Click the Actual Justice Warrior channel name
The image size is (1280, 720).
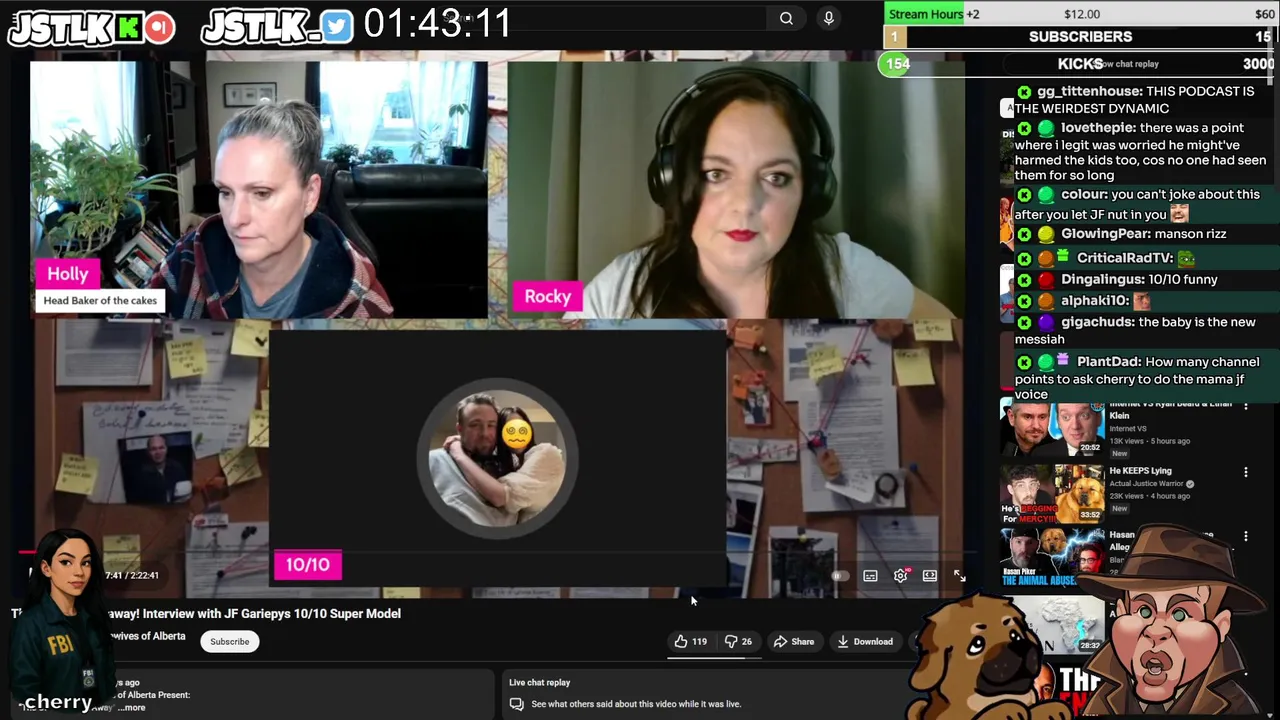coord(1147,484)
